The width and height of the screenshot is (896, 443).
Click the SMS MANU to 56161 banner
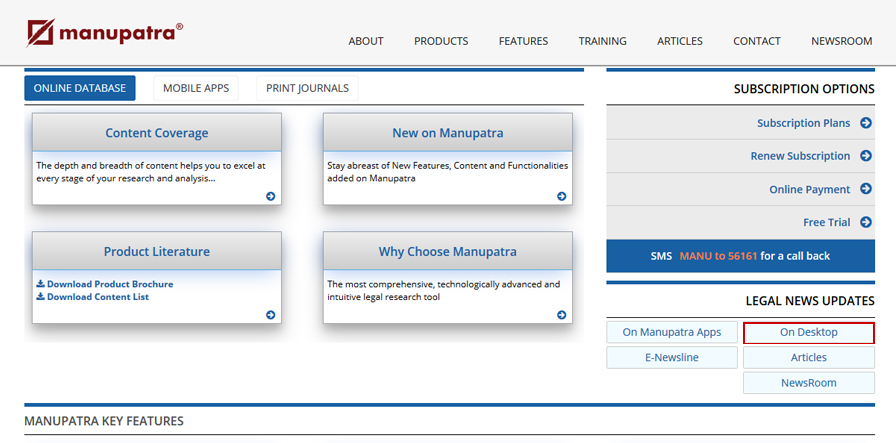click(741, 256)
